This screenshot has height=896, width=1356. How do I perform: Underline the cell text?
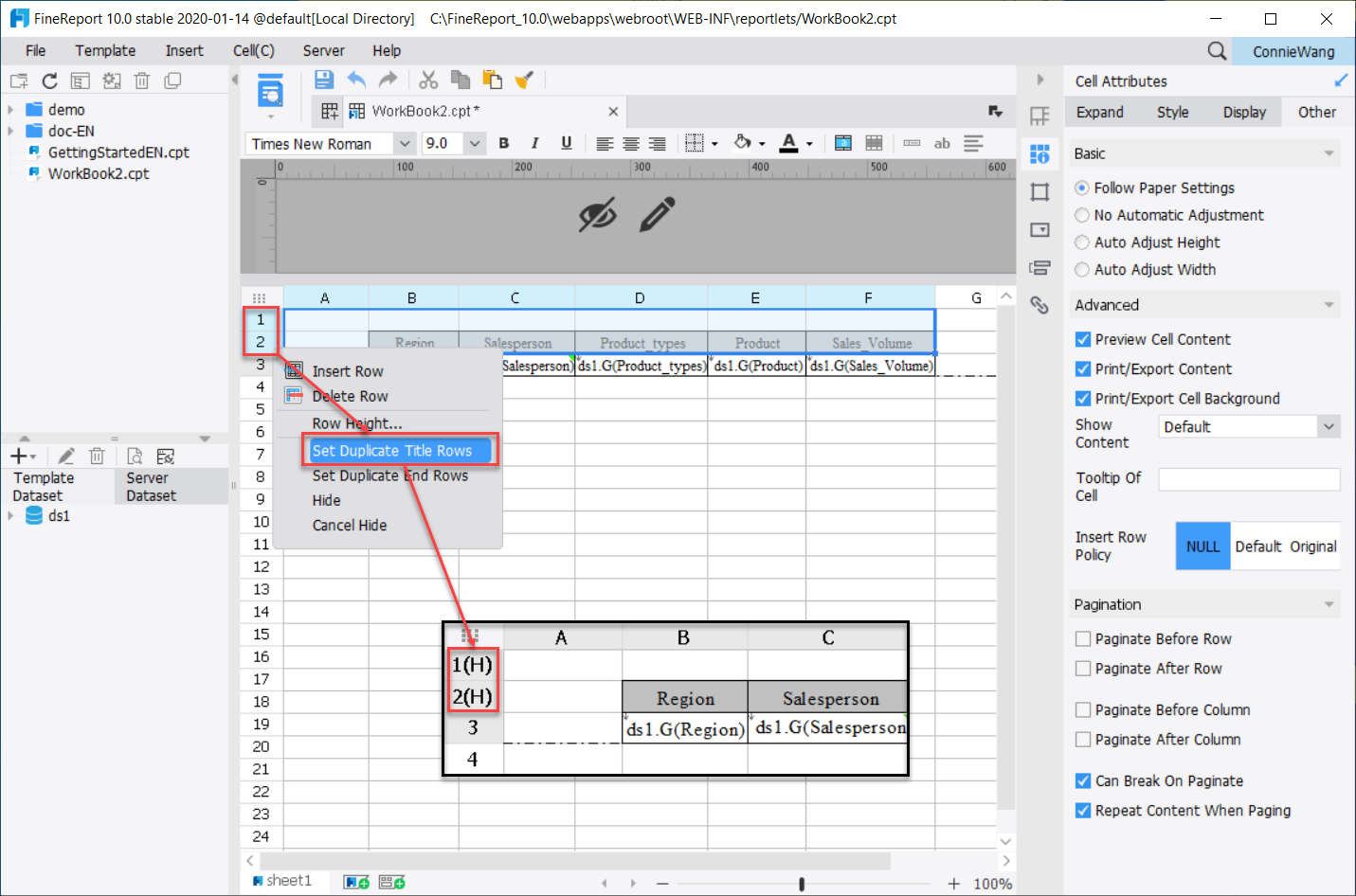[x=566, y=143]
